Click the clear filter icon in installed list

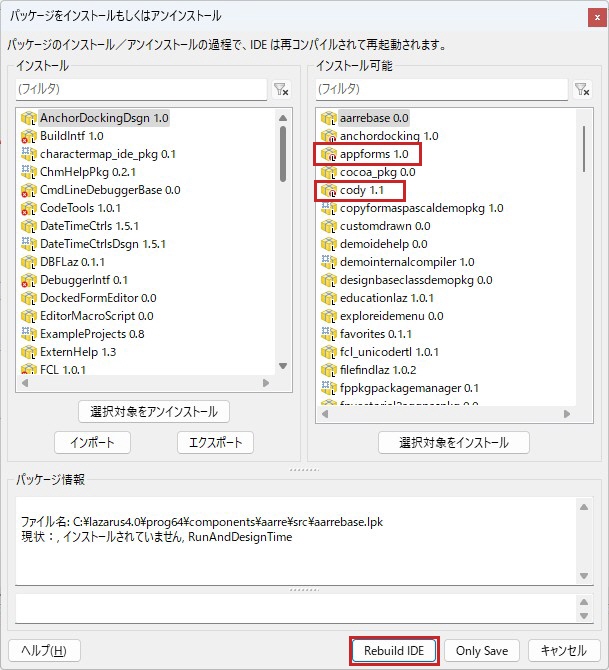282,89
